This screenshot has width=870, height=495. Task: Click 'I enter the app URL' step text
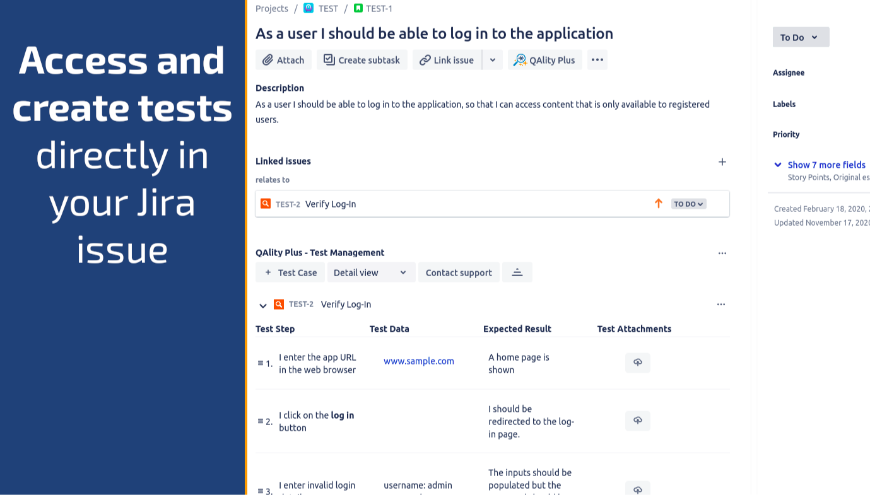click(317, 363)
